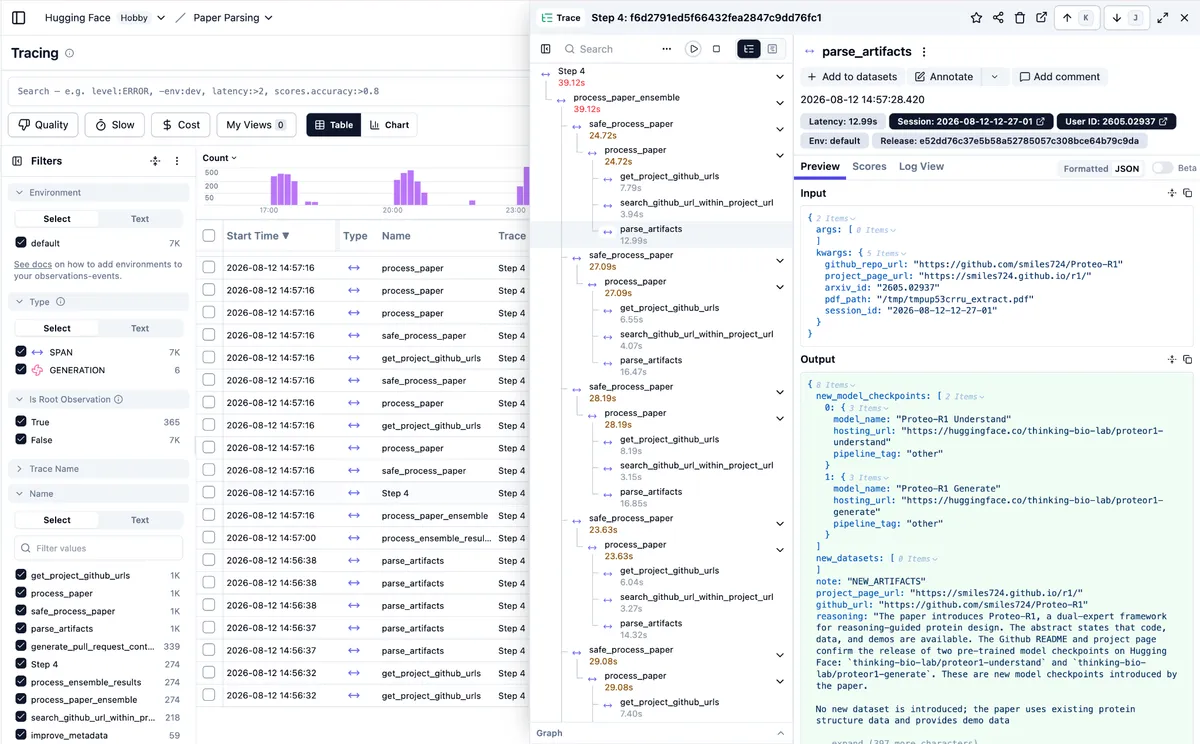Share the trace via share icon
The width and height of the screenshot is (1200, 744).
(x=998, y=18)
